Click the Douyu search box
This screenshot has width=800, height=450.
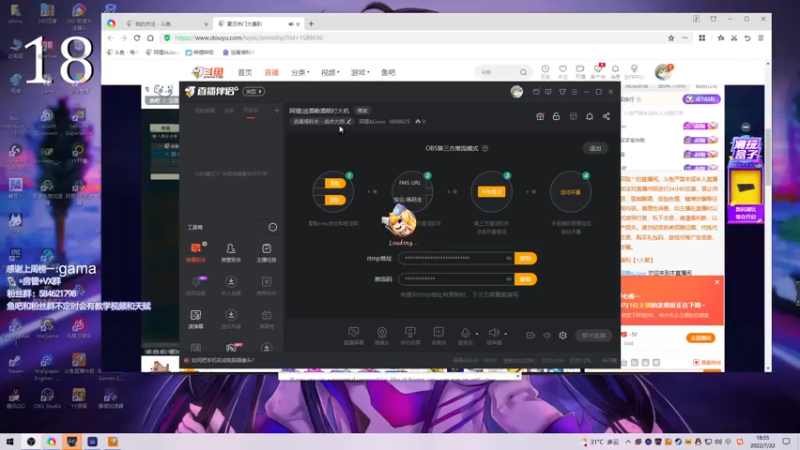tap(503, 72)
